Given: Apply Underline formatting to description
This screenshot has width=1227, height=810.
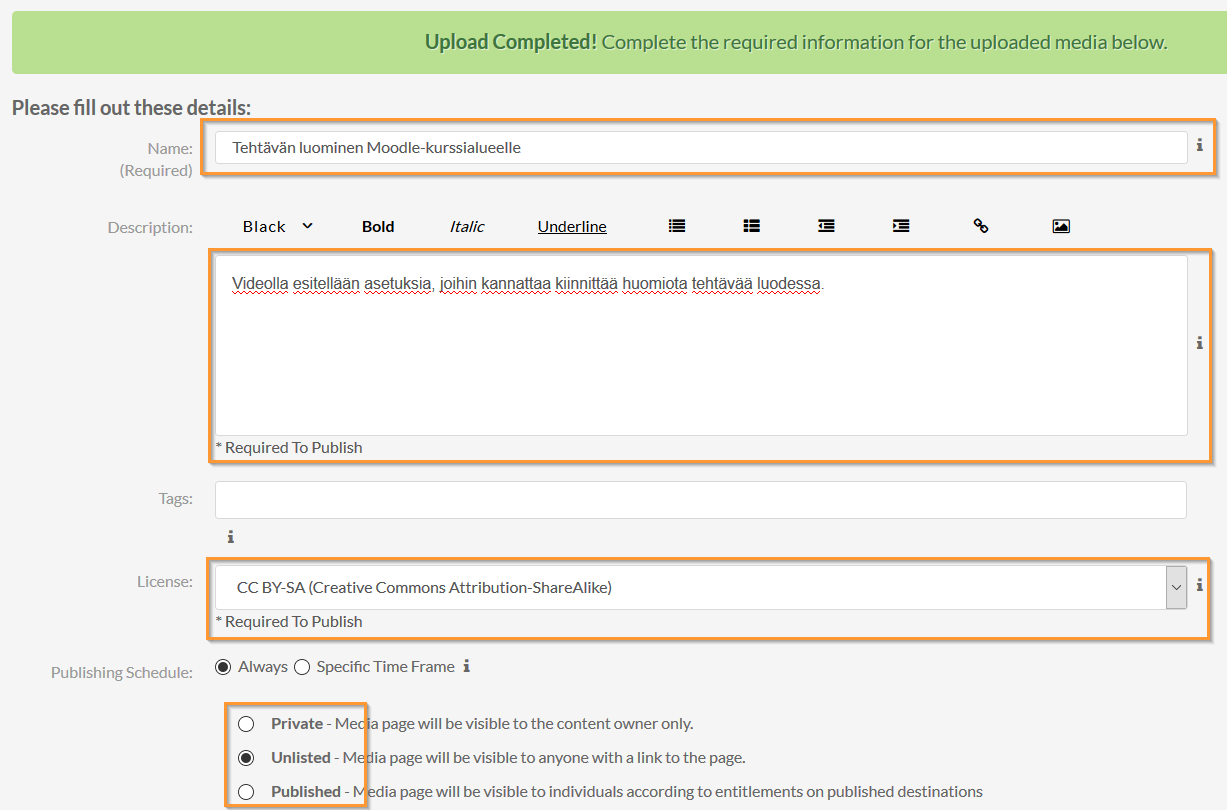Looking at the screenshot, I should [572, 227].
